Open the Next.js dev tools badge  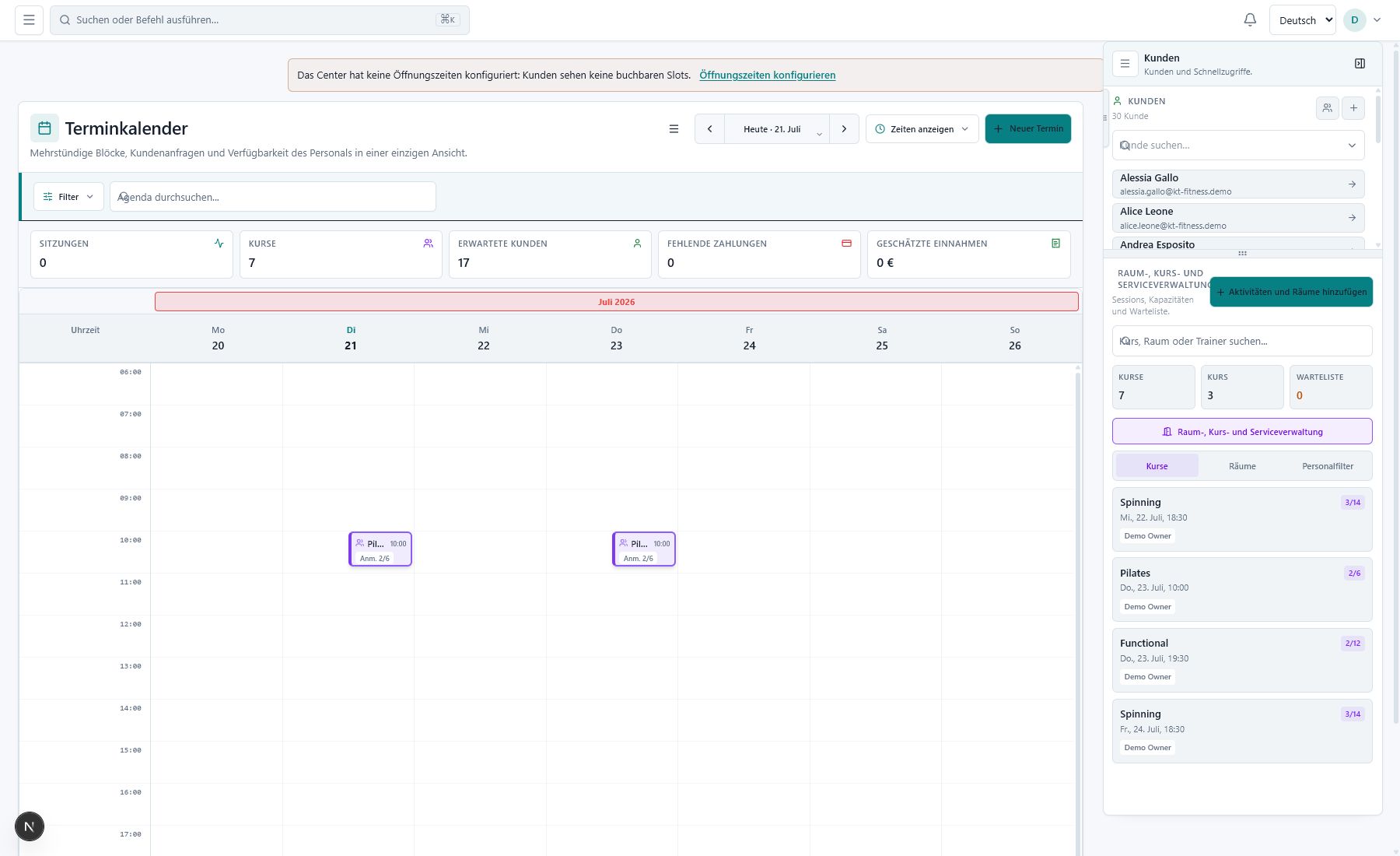coord(30,826)
